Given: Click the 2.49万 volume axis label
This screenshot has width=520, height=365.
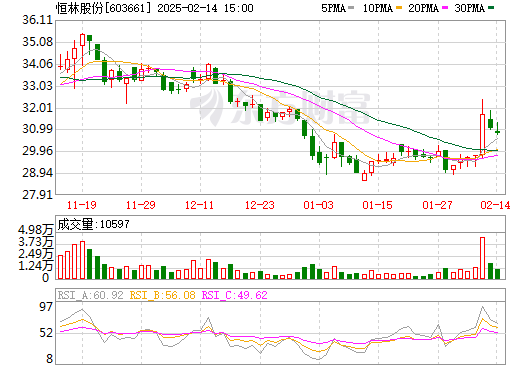Looking at the screenshot, I should click(x=36, y=254).
